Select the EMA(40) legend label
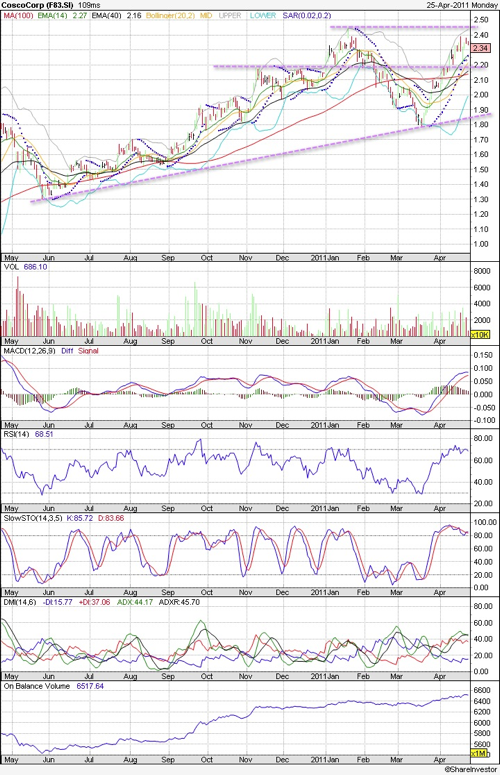Viewport: 500px width, 775px height. tap(106, 16)
